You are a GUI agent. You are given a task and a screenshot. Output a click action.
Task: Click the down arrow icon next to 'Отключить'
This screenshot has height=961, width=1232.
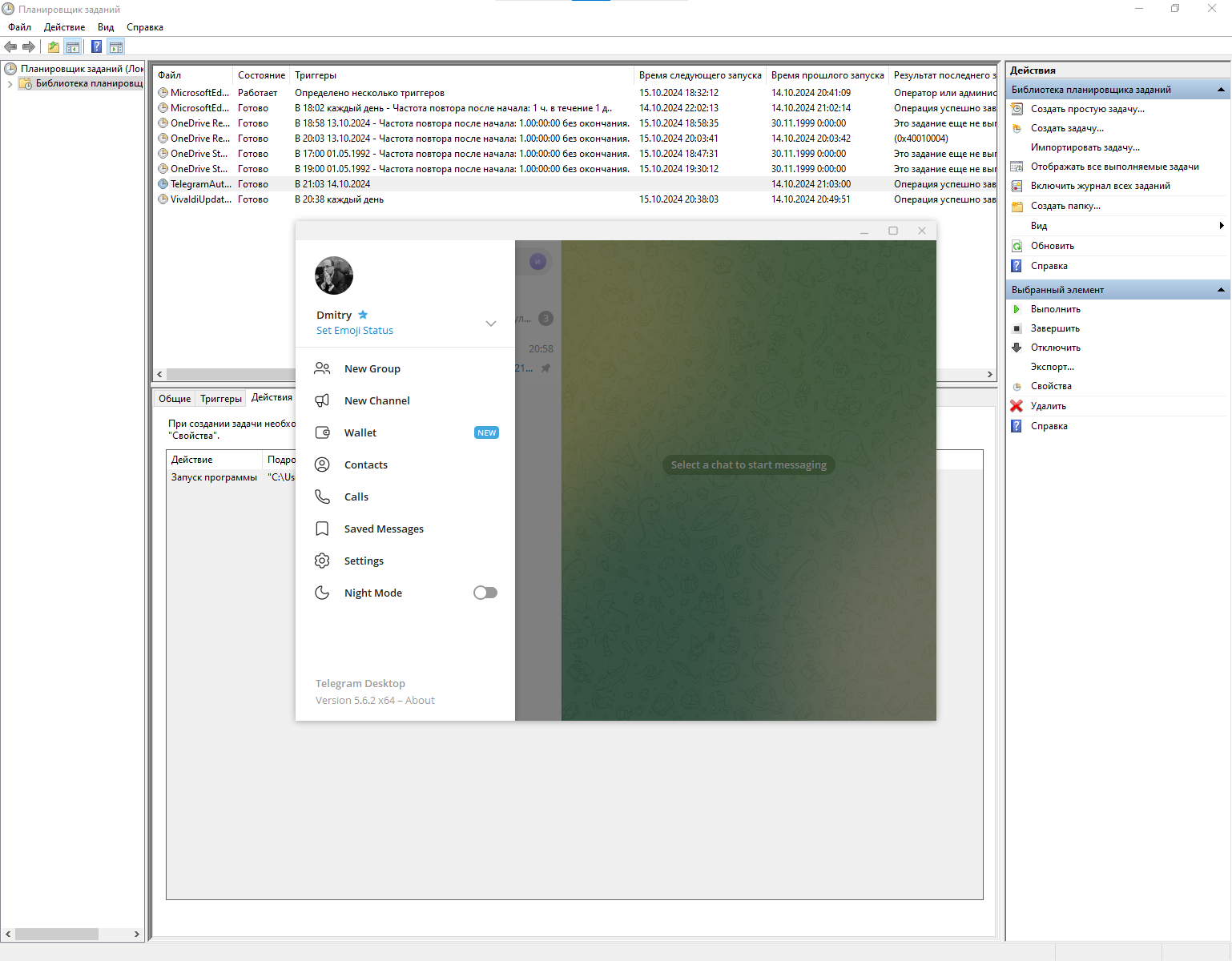pyautogui.click(x=1017, y=348)
